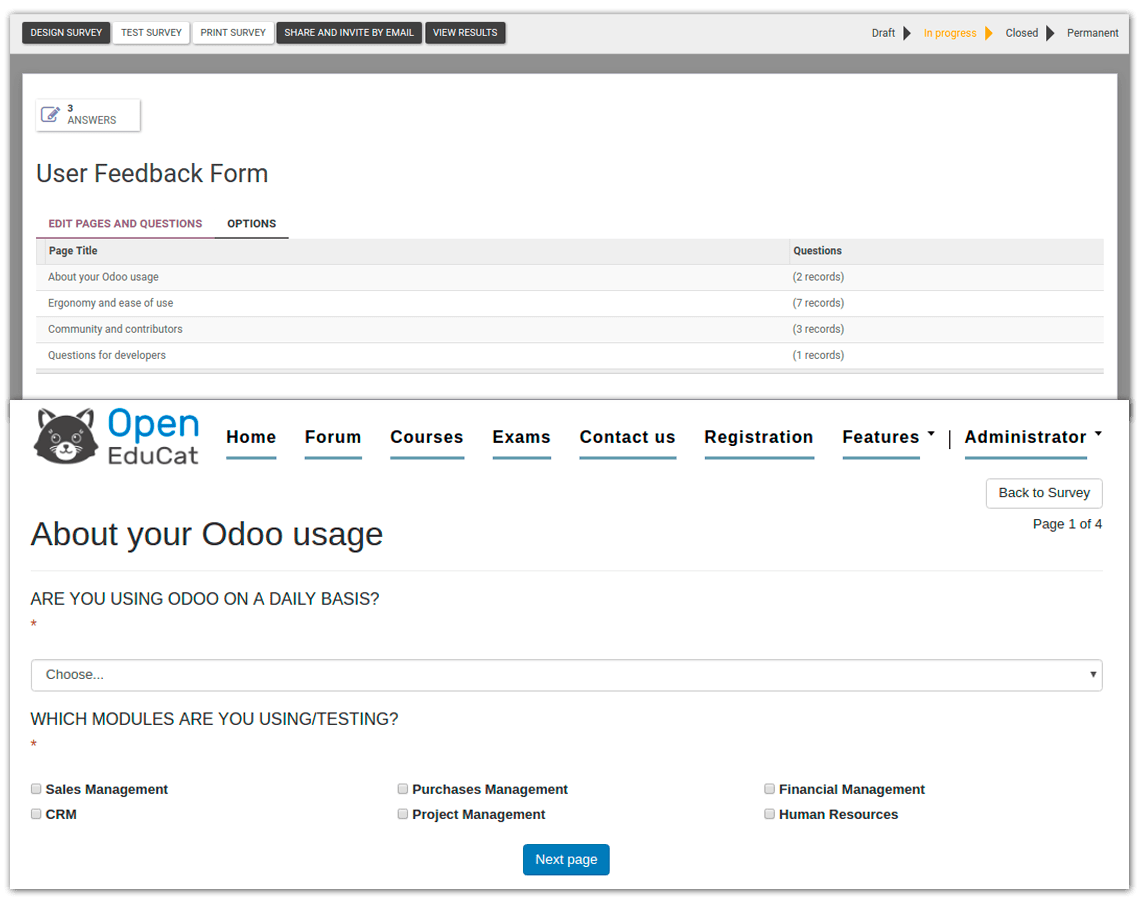This screenshot has width=1140, height=900.
Task: Open the Administrator user dropdown
Action: 1032,437
